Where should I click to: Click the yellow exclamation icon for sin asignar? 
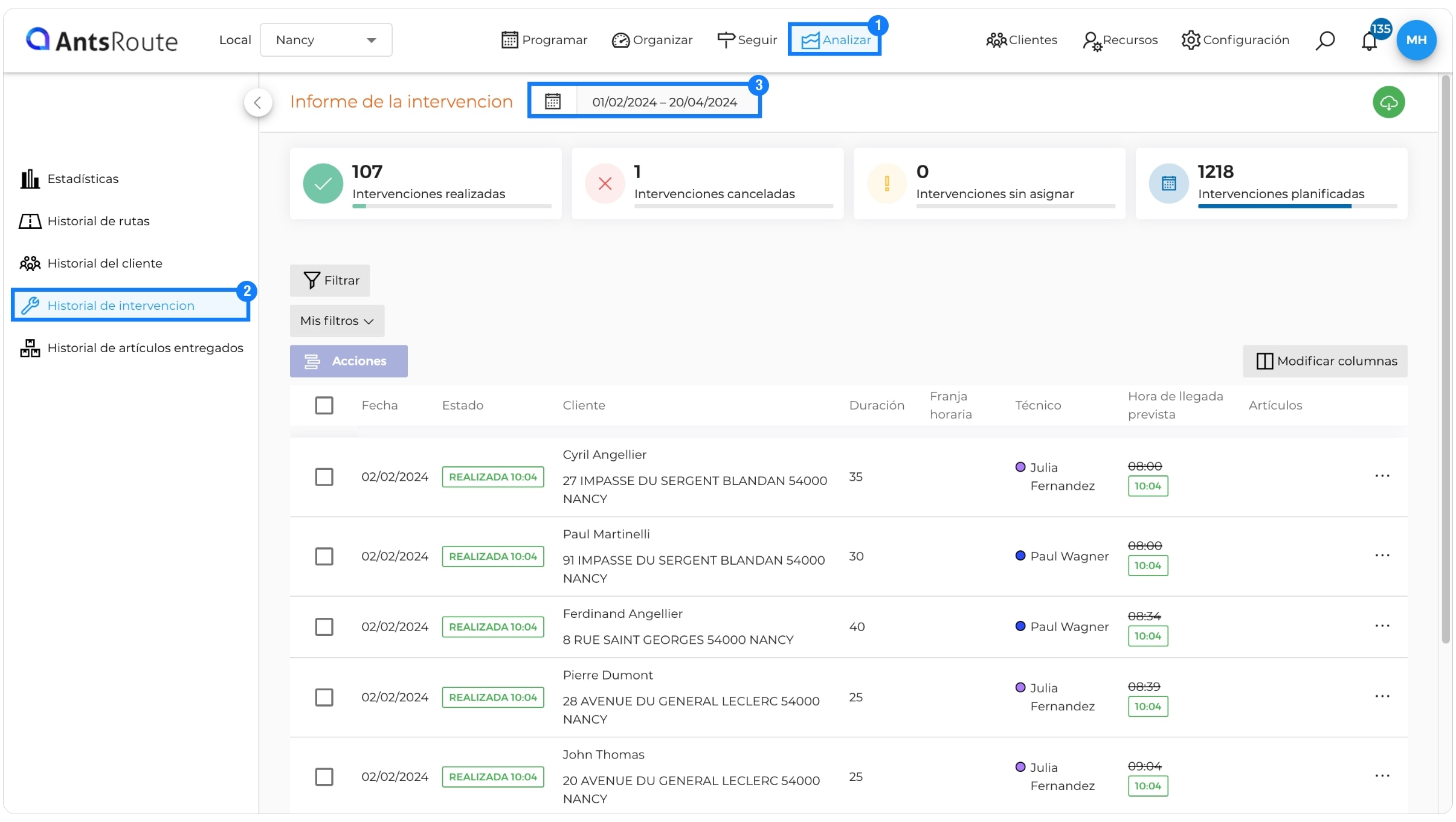pos(886,184)
